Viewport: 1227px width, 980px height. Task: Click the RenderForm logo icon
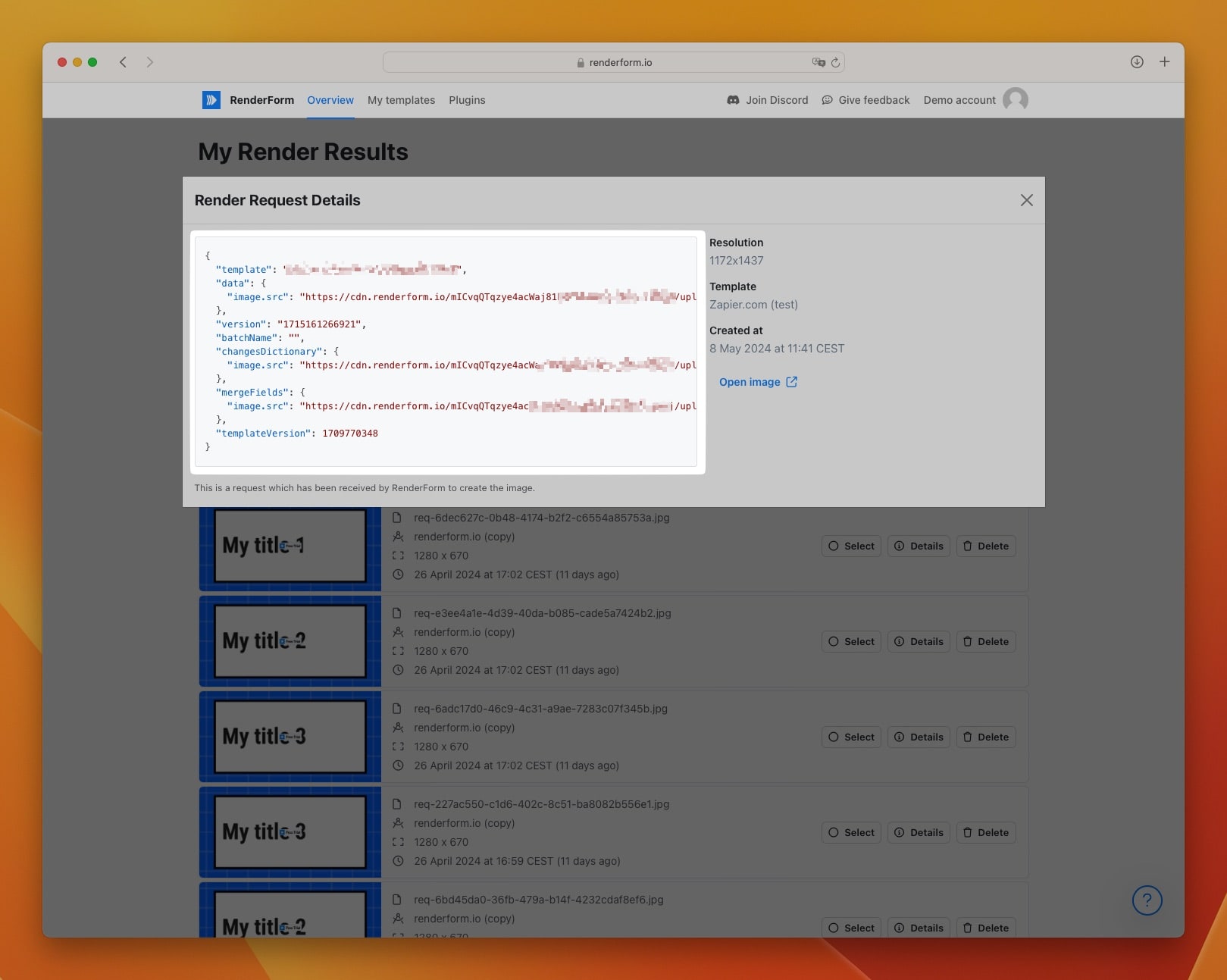click(211, 100)
